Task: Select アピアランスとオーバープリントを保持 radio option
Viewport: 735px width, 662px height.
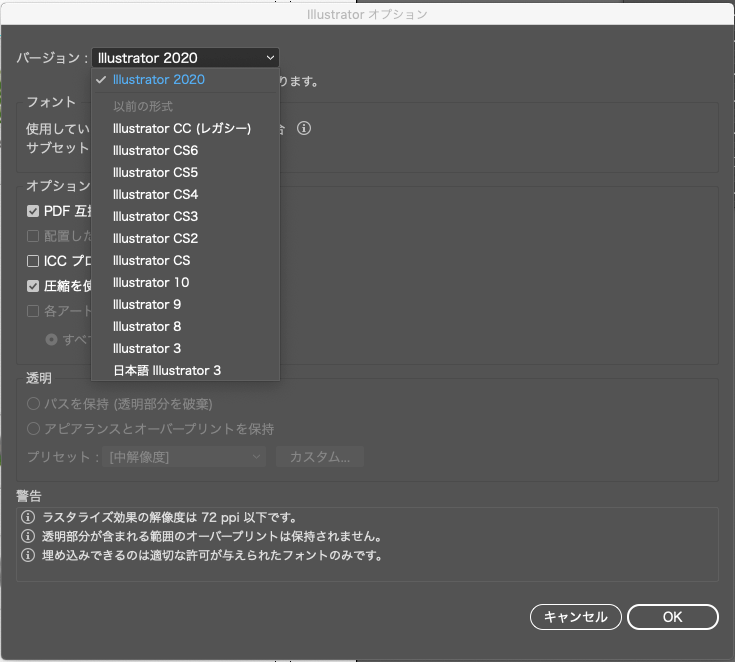Action: pyautogui.click(x=33, y=429)
